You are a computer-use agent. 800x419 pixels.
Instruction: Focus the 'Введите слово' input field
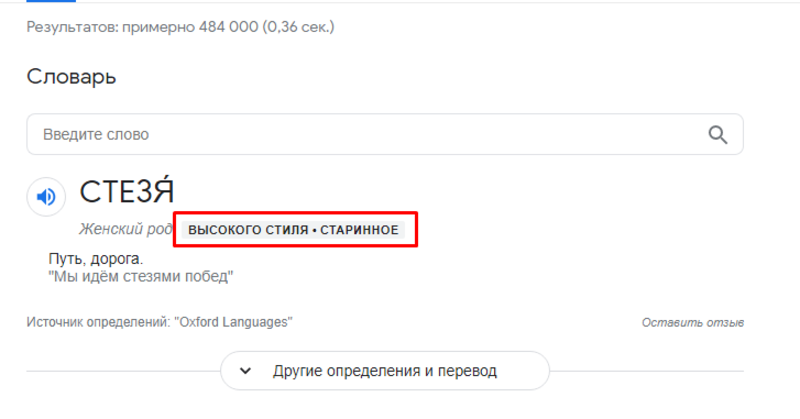(360, 135)
